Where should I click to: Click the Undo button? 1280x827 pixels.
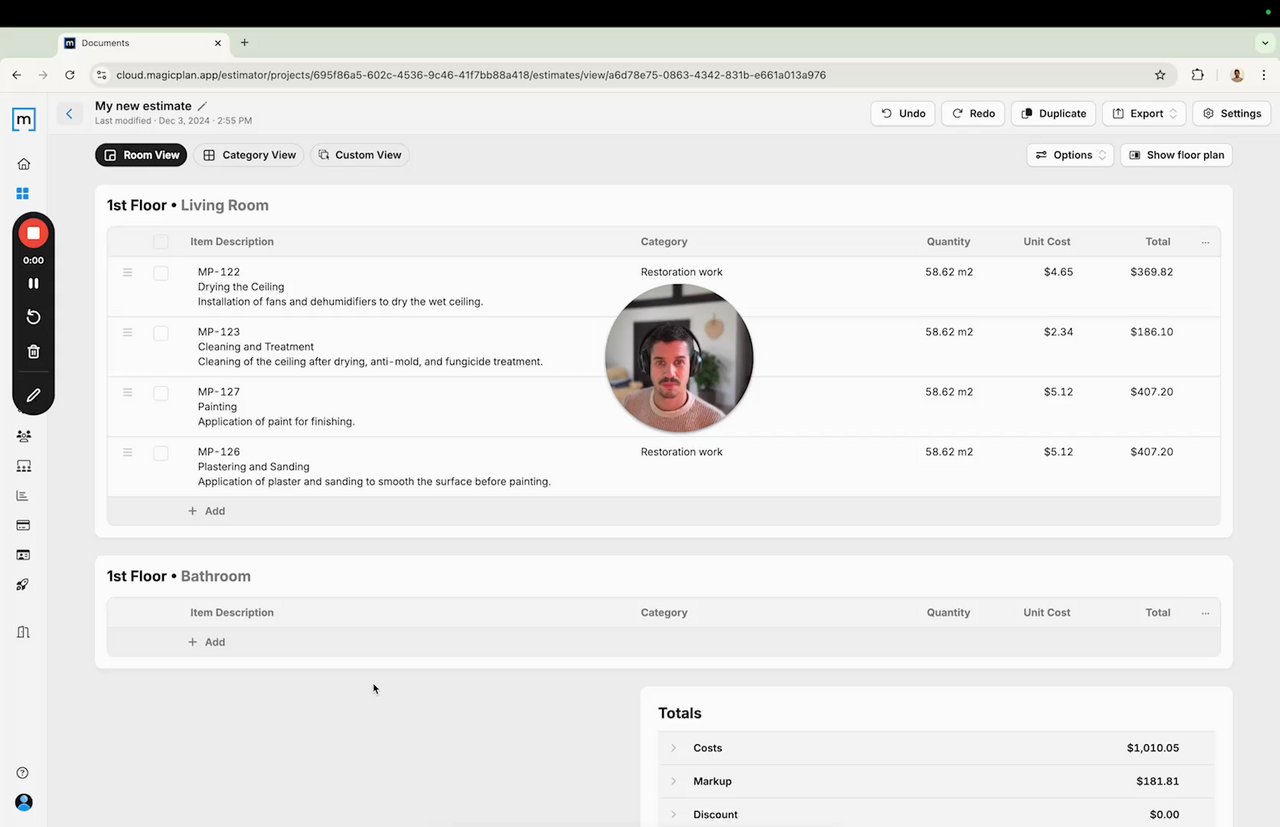[x=903, y=114]
